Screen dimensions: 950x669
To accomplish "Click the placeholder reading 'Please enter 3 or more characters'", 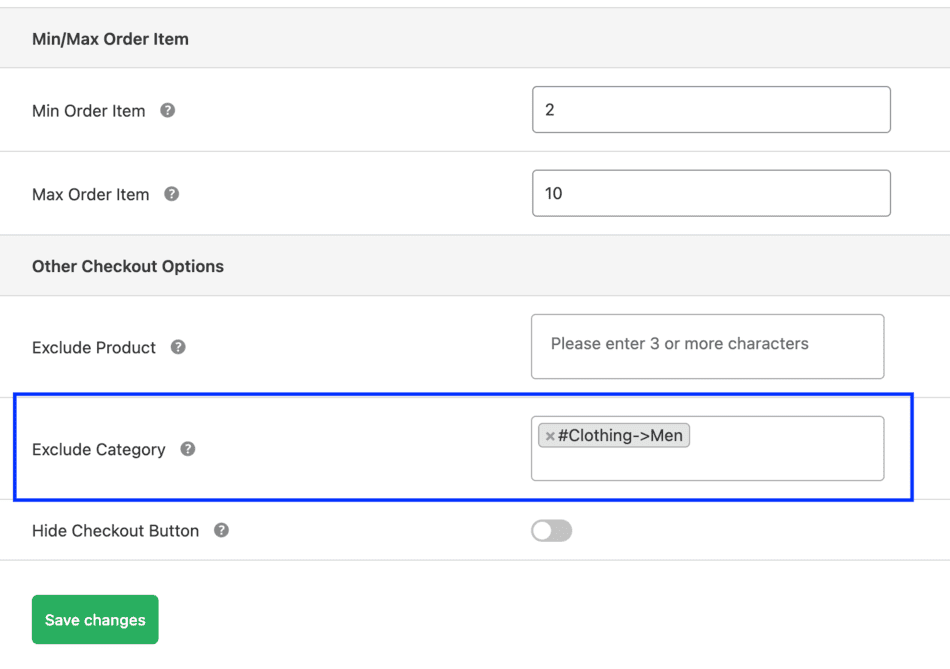I will click(678, 343).
